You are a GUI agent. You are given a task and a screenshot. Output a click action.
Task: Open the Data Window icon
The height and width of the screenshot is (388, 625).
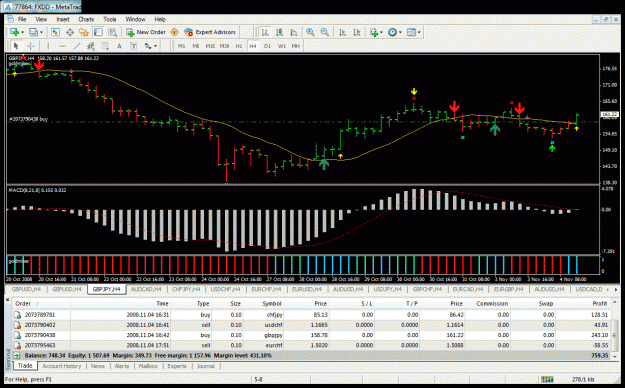click(x=70, y=32)
